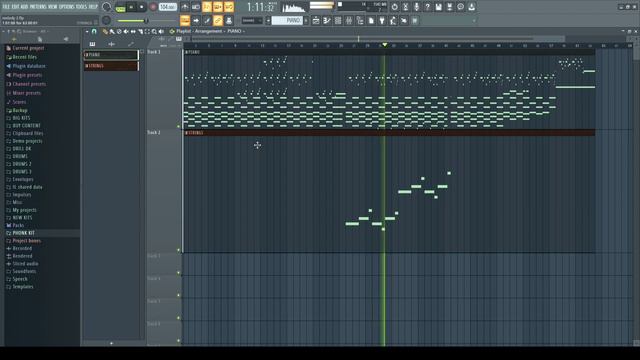
Task: Click the save project icon
Action: [x=438, y=7]
